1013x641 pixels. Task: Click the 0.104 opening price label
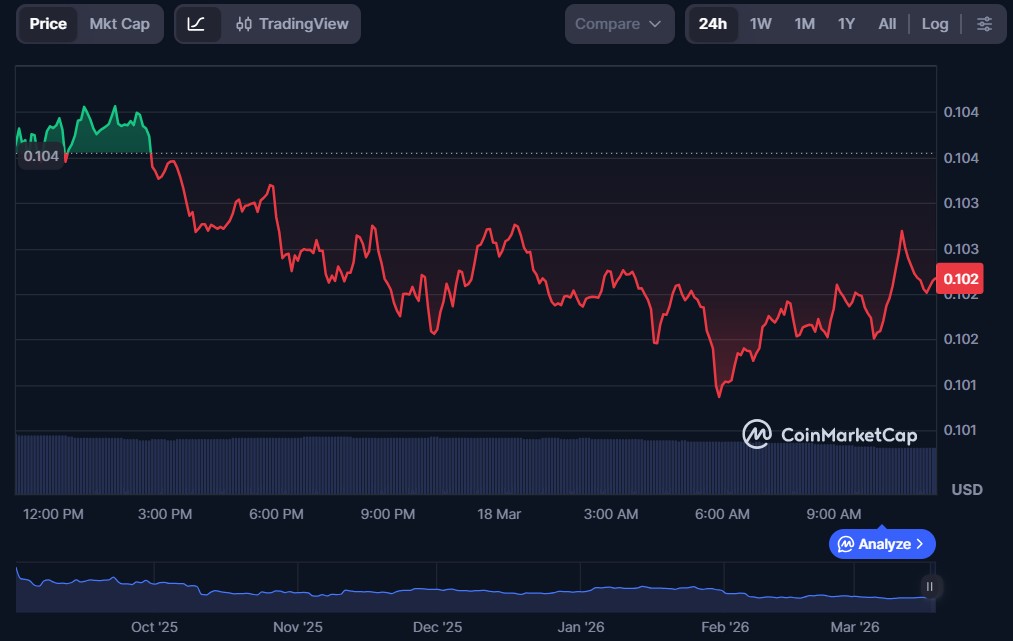click(x=41, y=156)
